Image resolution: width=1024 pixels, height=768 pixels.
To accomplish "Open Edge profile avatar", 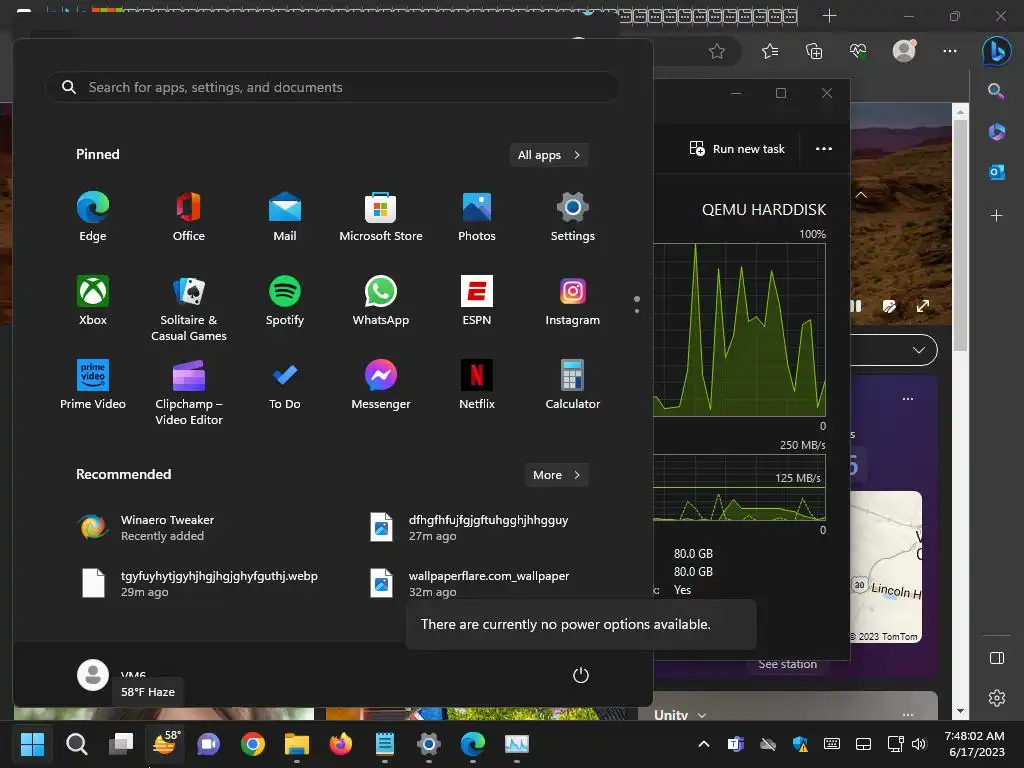I will point(904,51).
